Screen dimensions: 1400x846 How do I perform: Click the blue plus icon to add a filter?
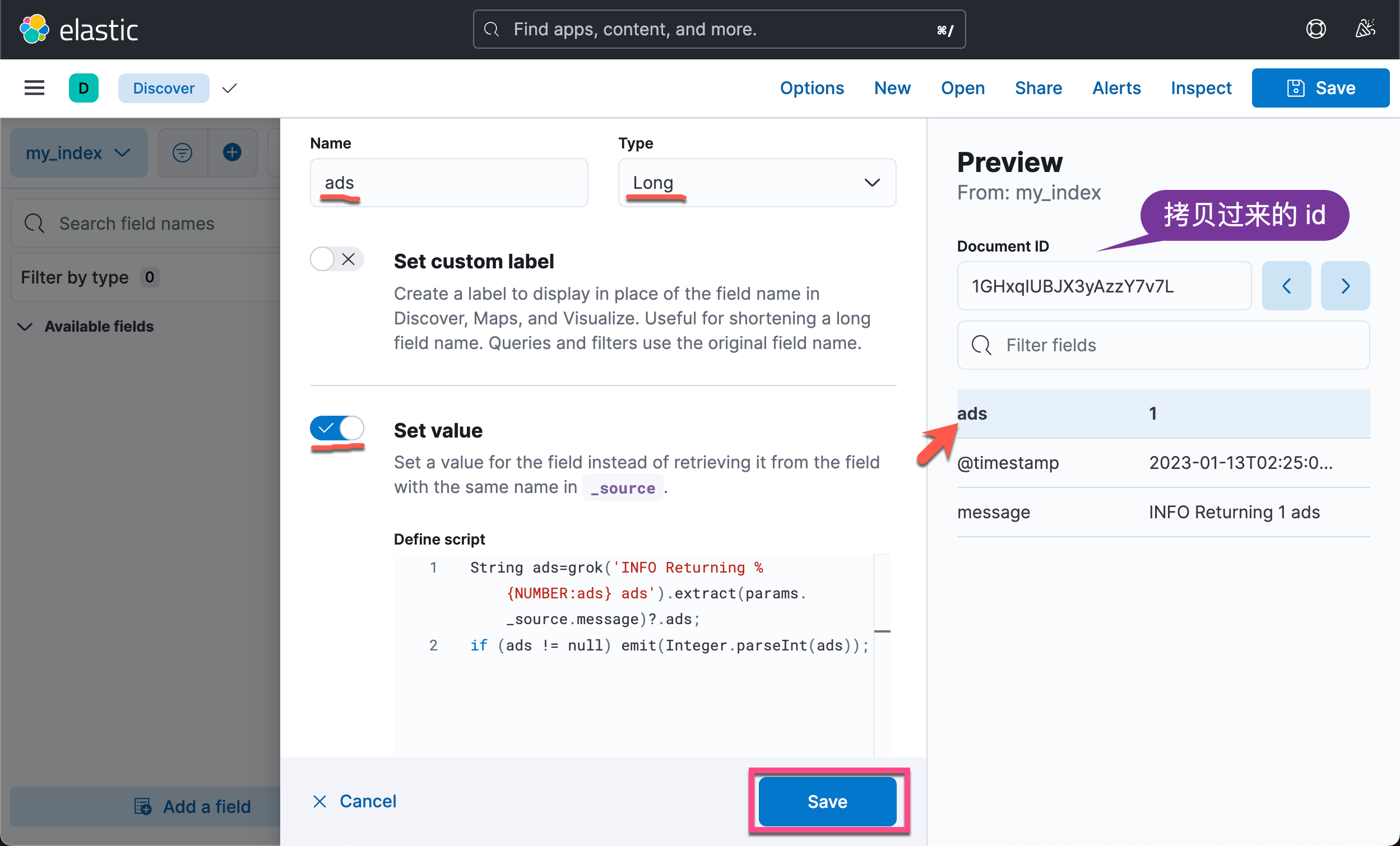point(232,152)
